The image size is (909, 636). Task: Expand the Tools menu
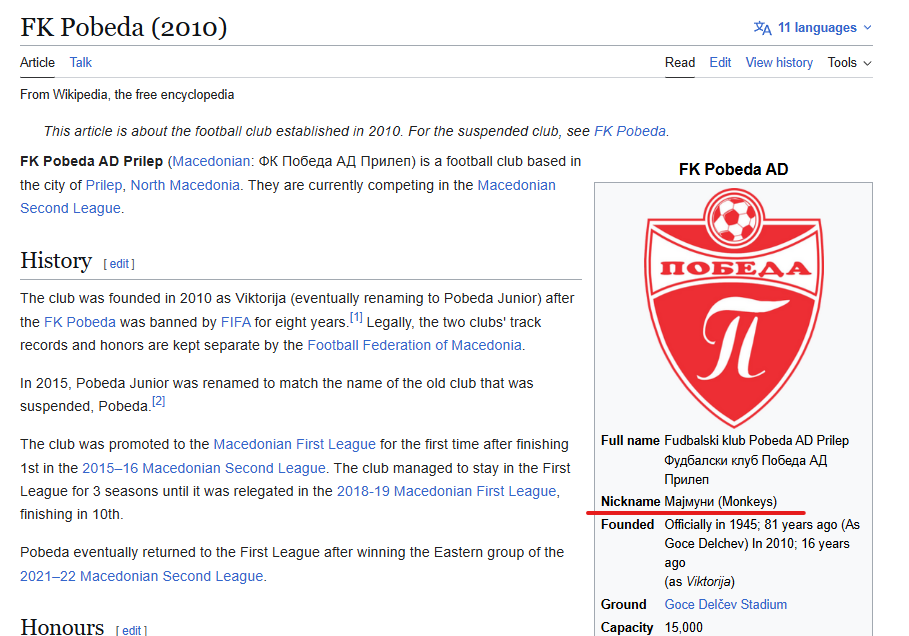[849, 63]
